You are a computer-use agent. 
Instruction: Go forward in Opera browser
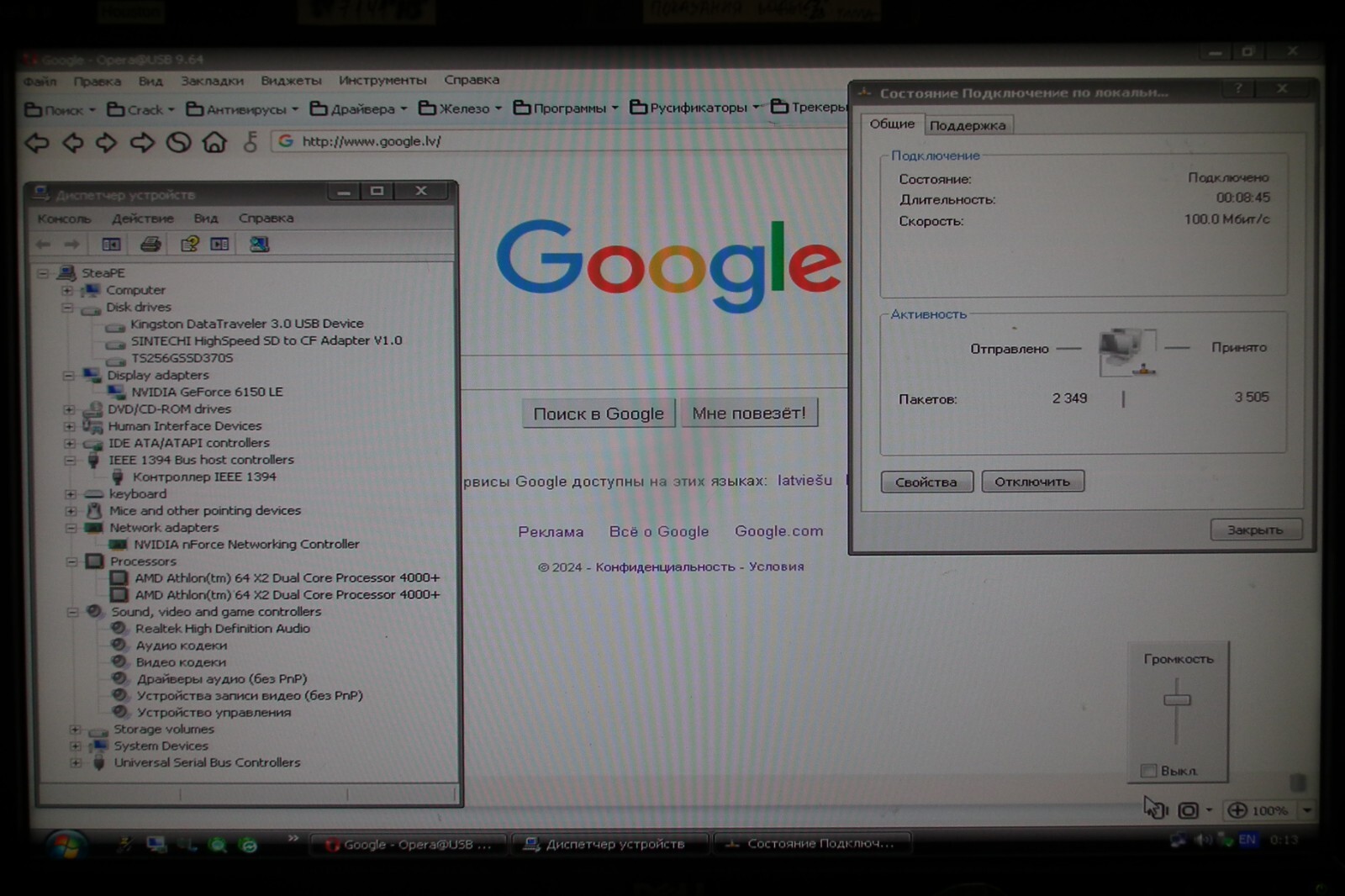click(x=142, y=143)
